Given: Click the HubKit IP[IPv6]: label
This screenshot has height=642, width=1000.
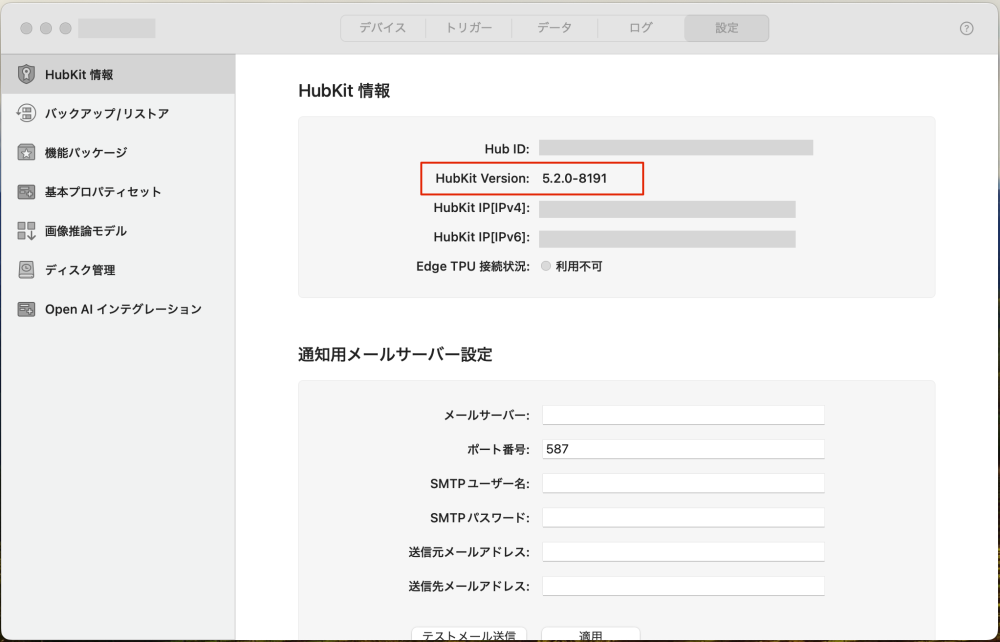Looking at the screenshot, I should 482,237.
